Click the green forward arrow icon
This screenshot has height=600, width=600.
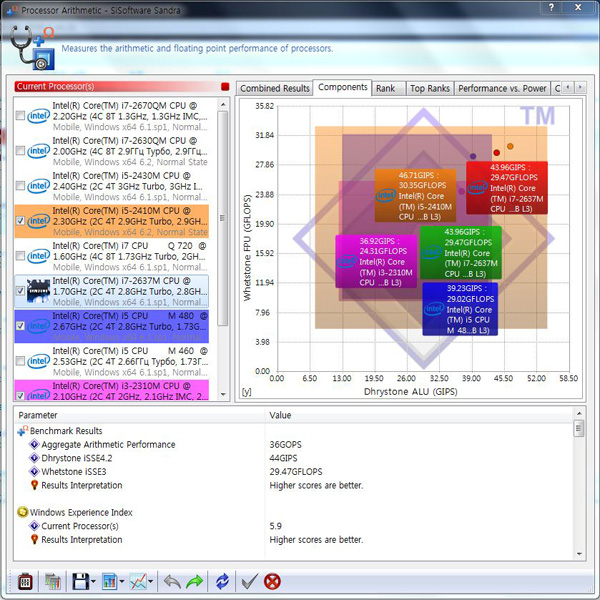tap(194, 582)
